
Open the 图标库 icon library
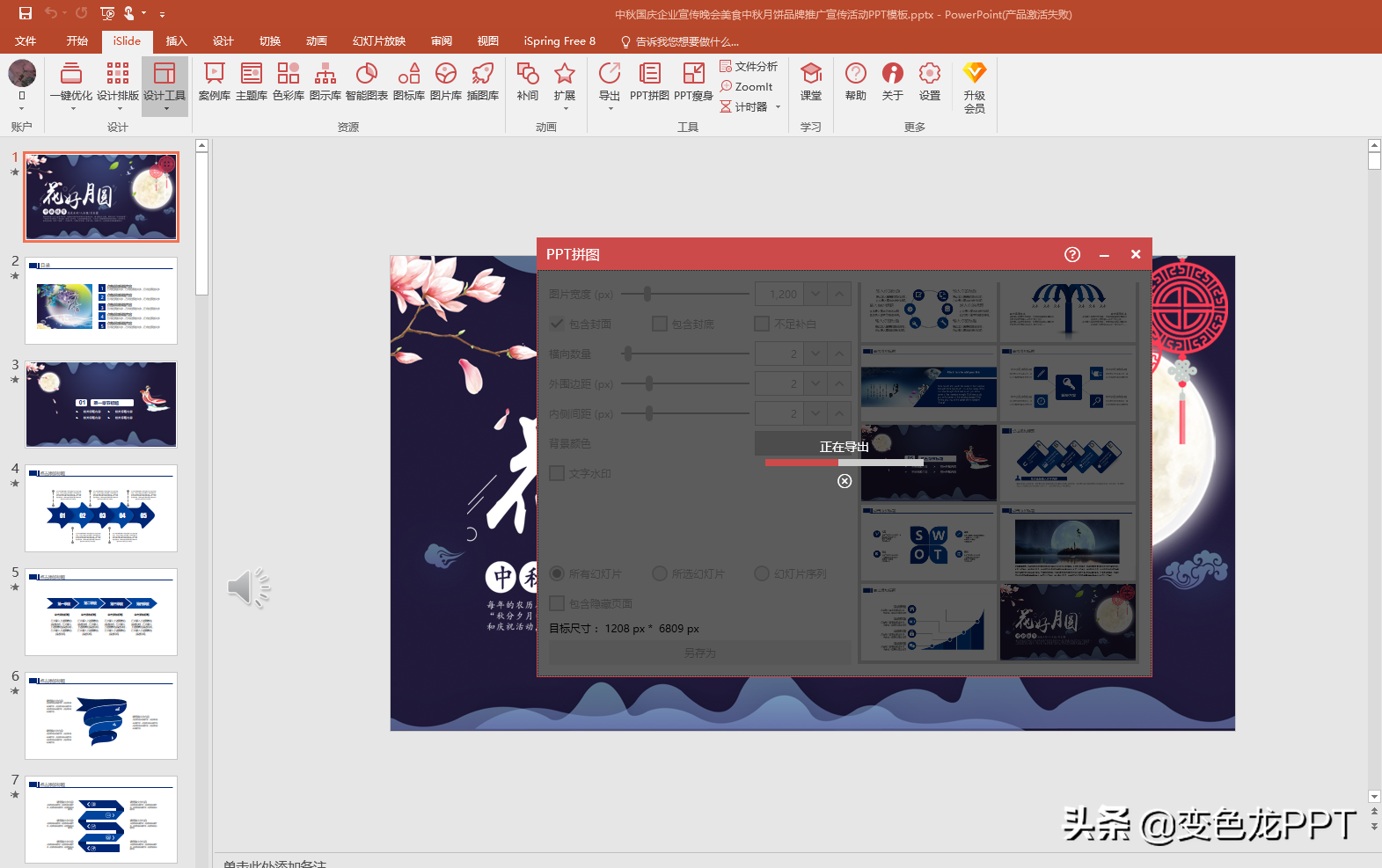tap(409, 82)
